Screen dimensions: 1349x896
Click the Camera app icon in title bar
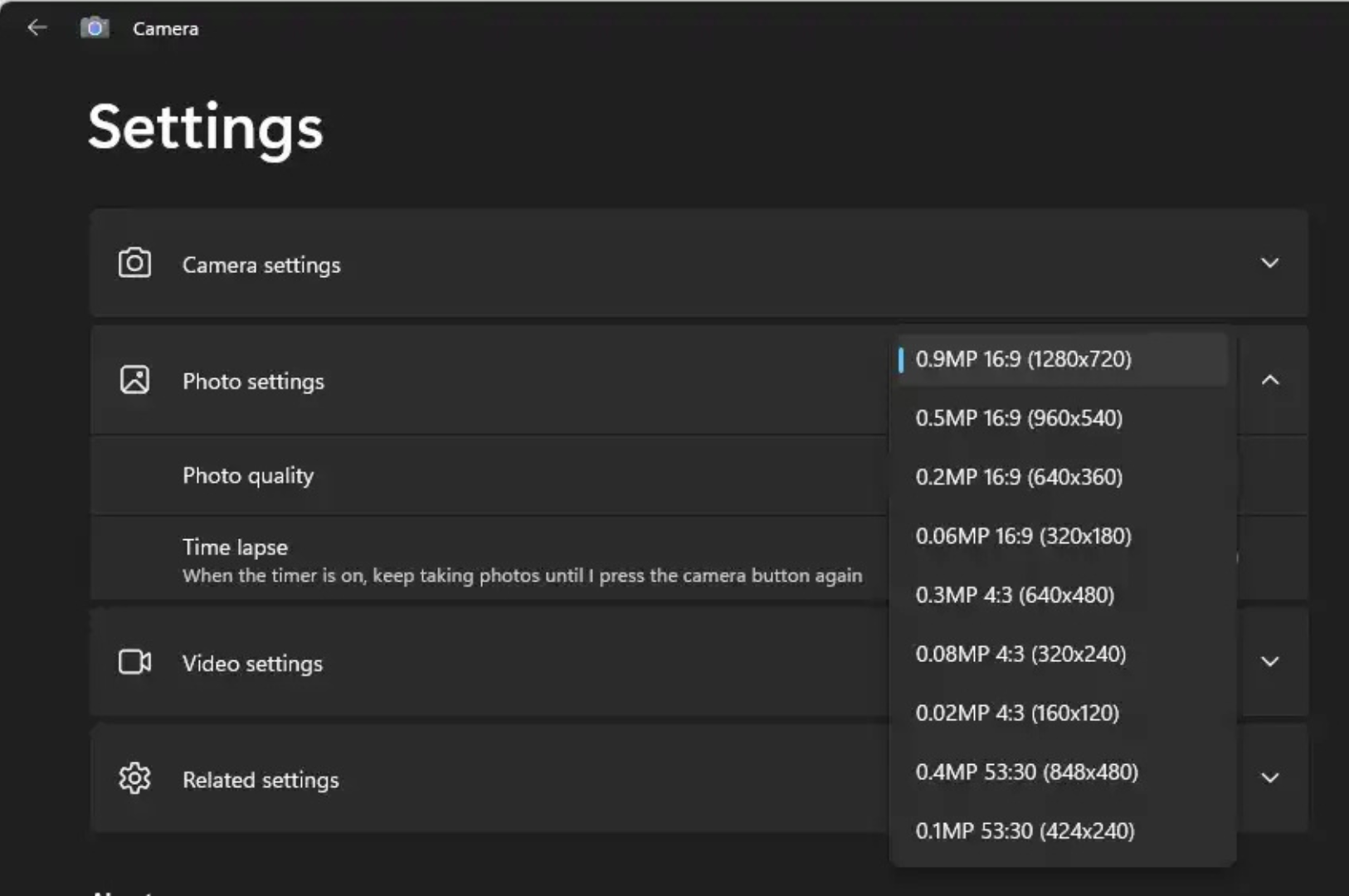[x=95, y=28]
